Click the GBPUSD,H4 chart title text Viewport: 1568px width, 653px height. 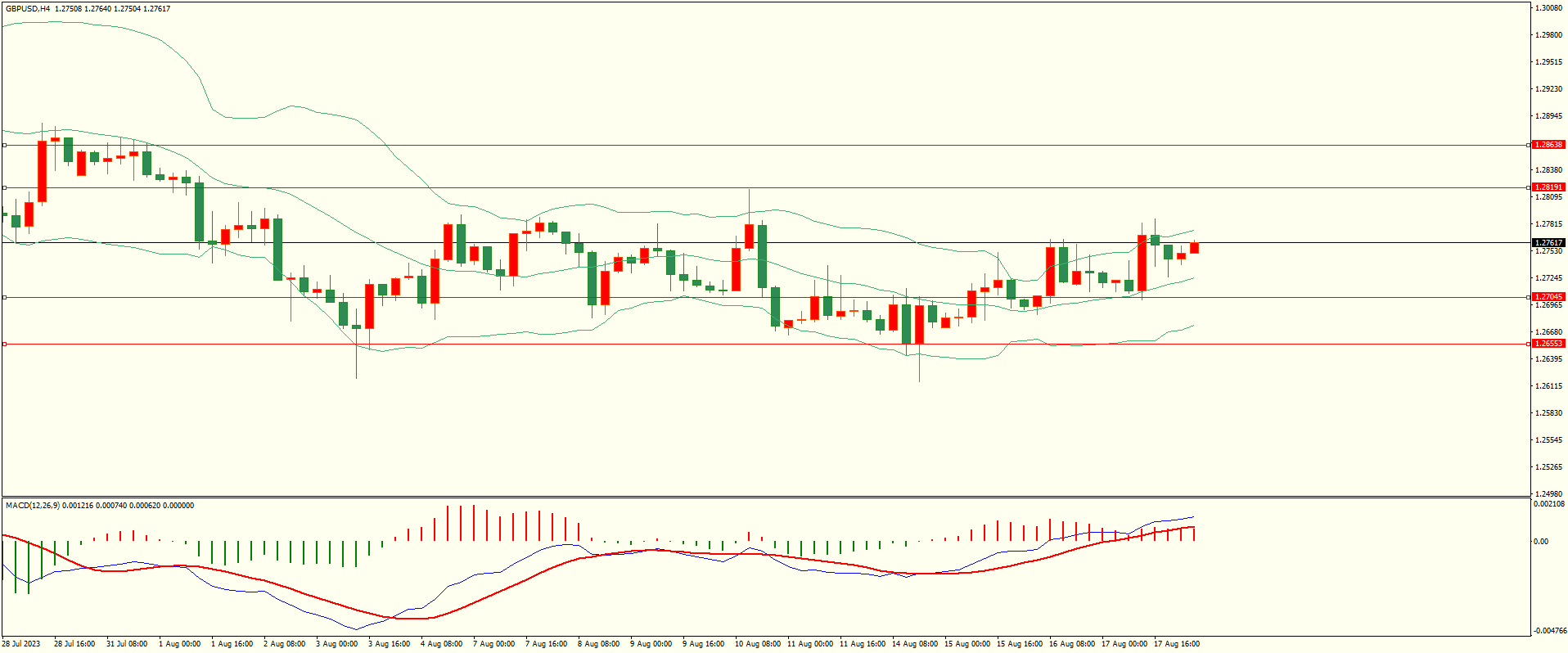[x=28, y=9]
